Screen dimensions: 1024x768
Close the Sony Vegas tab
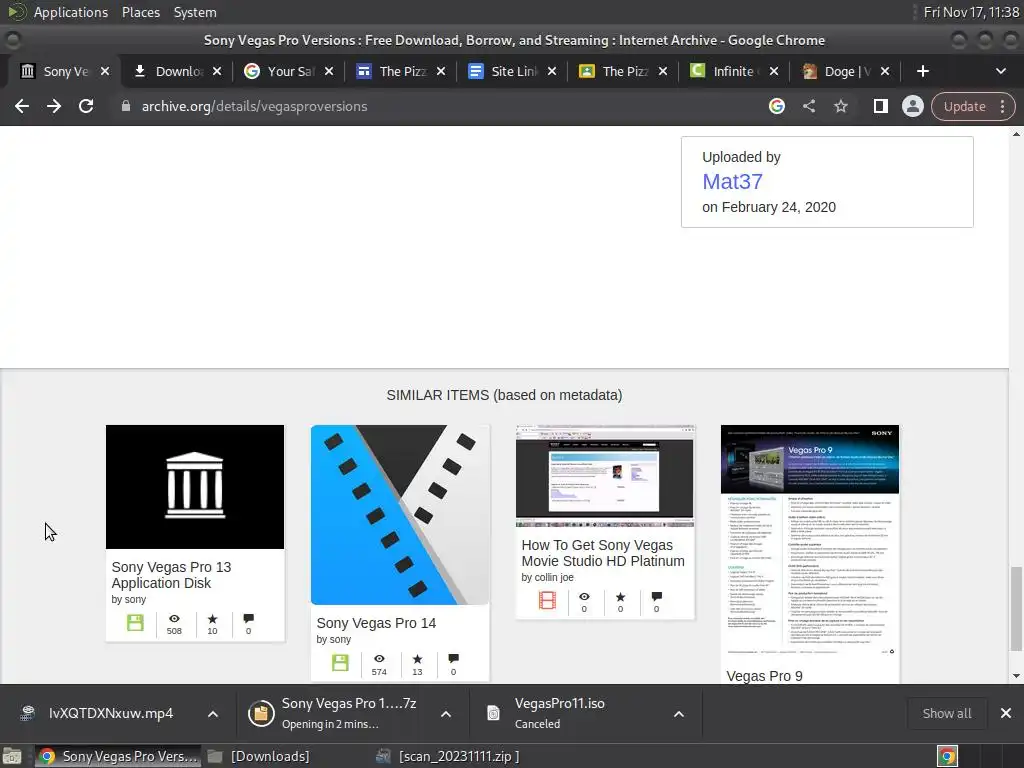105,71
